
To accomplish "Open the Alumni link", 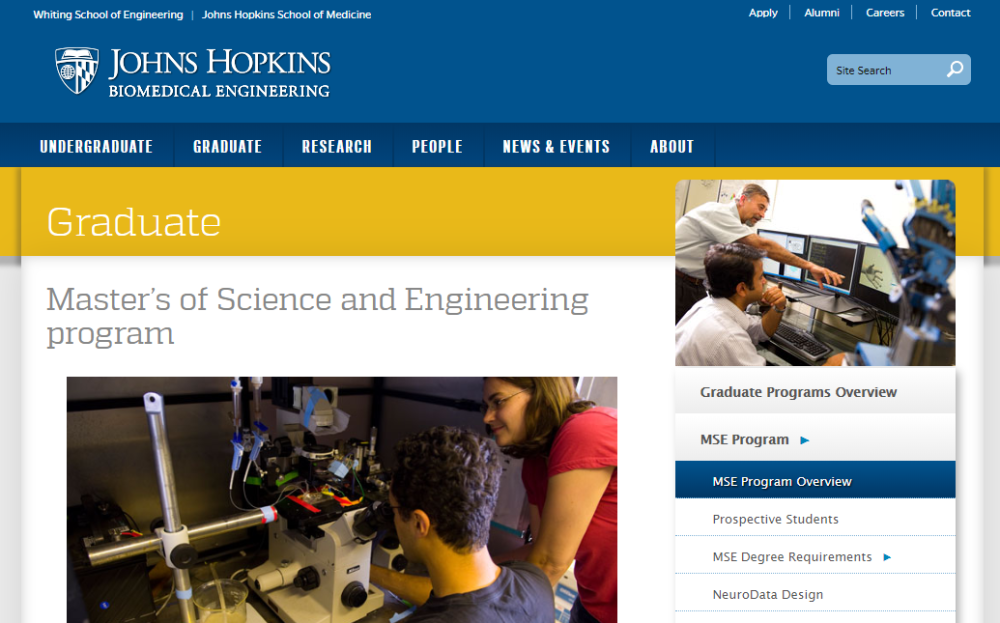I will (x=821, y=13).
